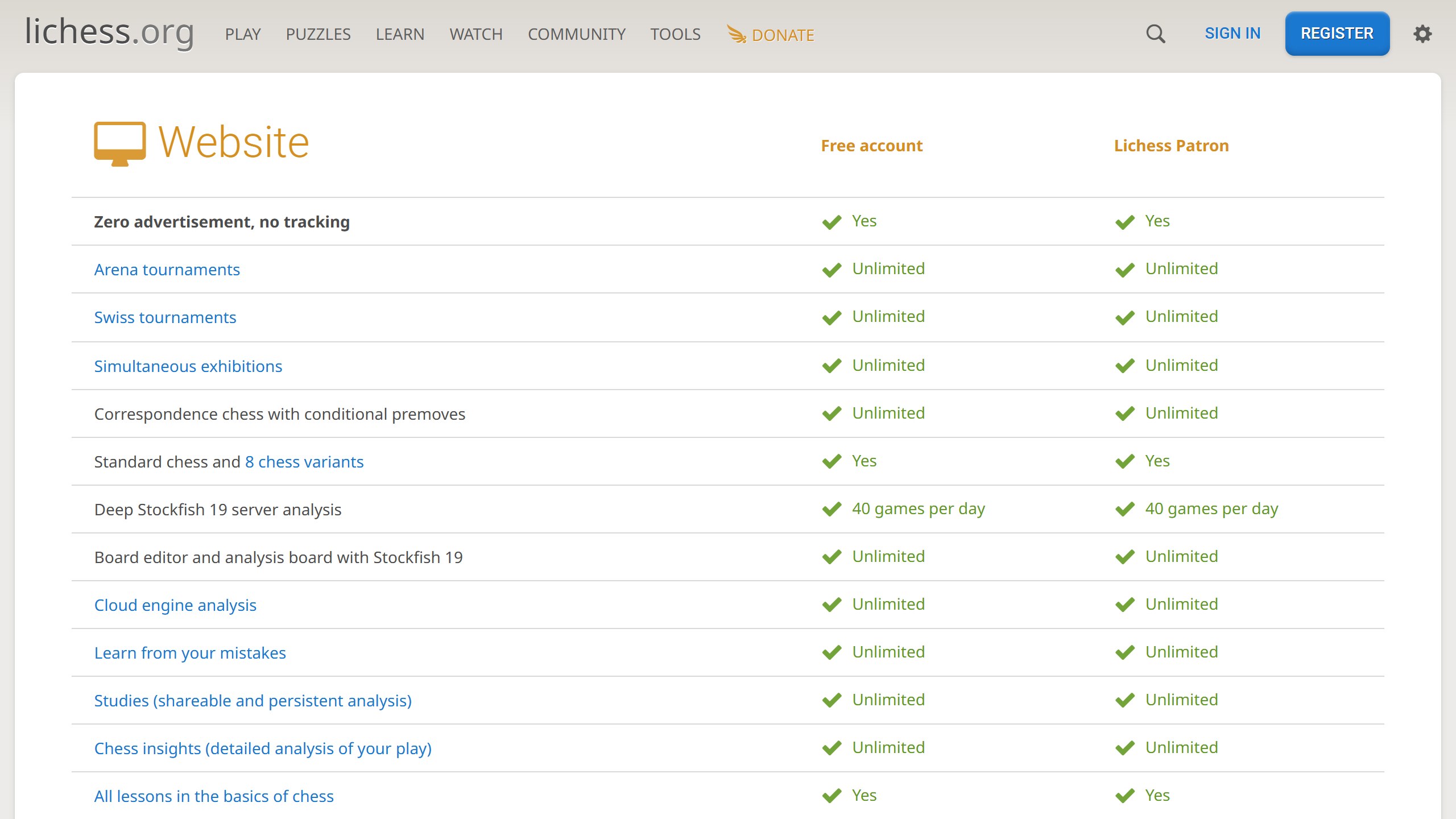Image resolution: width=1456 pixels, height=819 pixels.
Task: Open the Swiss tournaments link
Action: click(x=165, y=317)
